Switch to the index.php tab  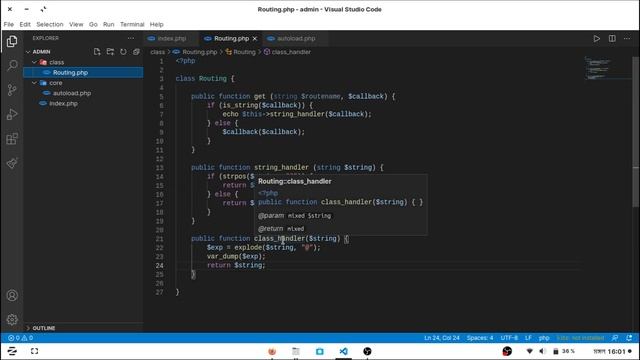click(x=171, y=38)
